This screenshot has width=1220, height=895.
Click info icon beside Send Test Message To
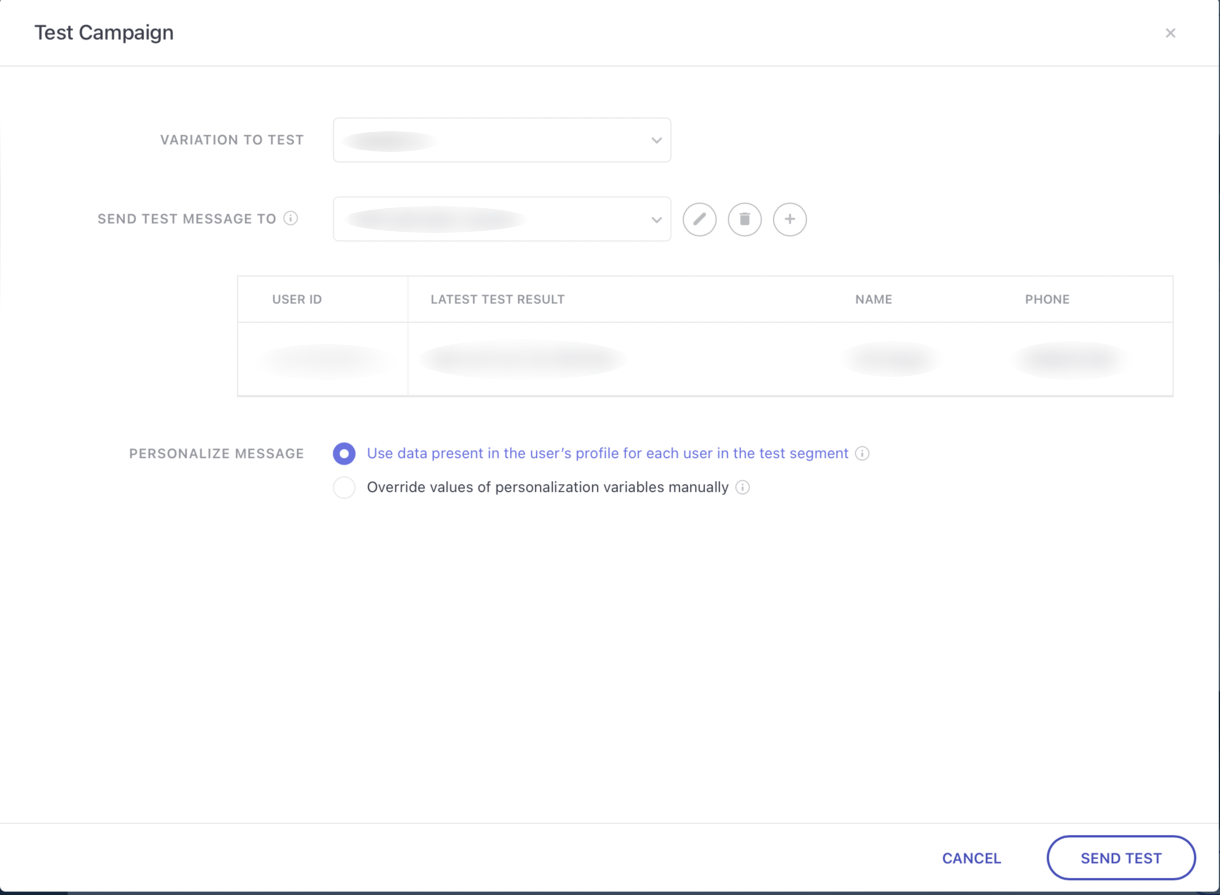tap(291, 218)
